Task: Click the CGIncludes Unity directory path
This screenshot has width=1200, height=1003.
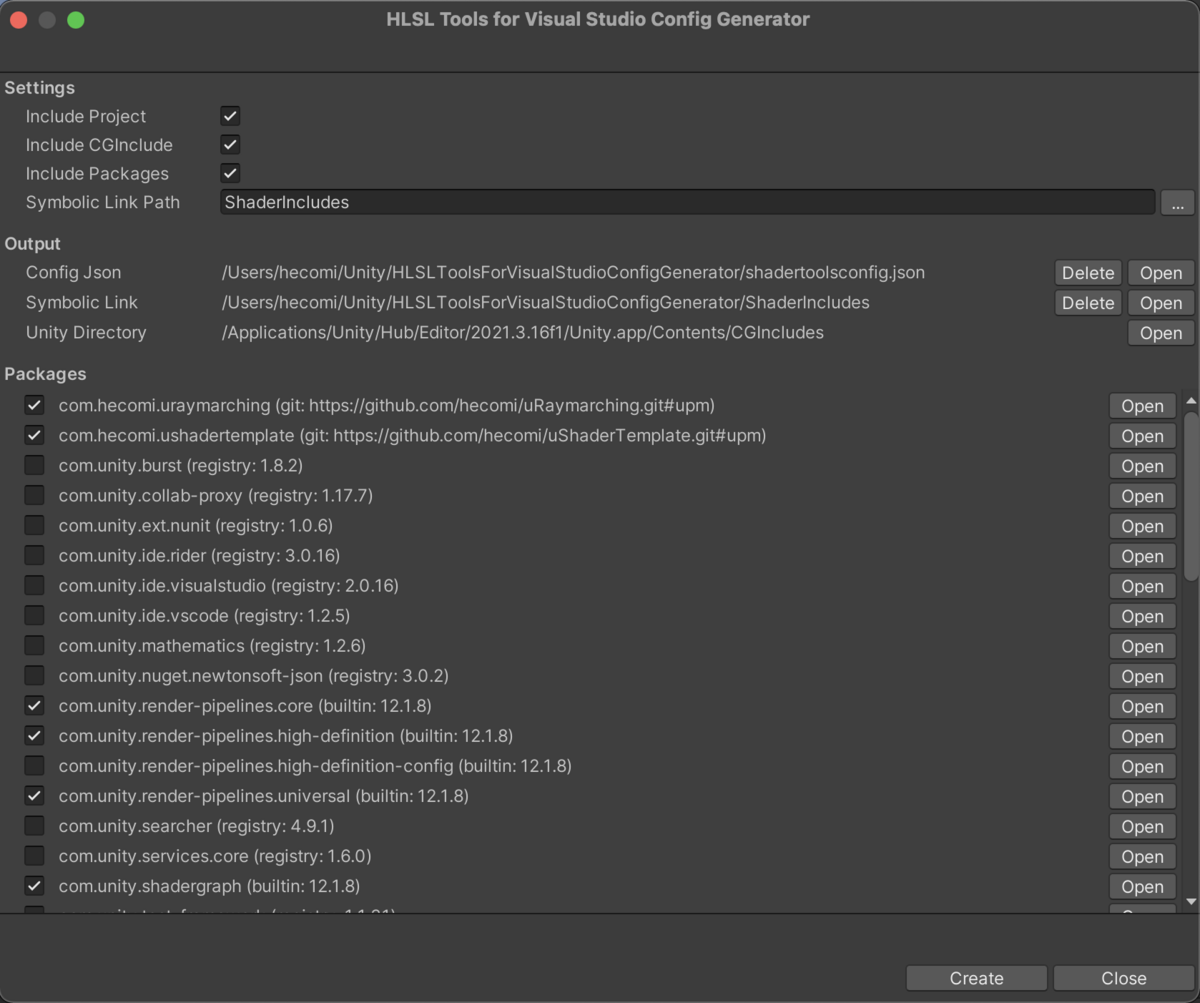Action: 523,332
